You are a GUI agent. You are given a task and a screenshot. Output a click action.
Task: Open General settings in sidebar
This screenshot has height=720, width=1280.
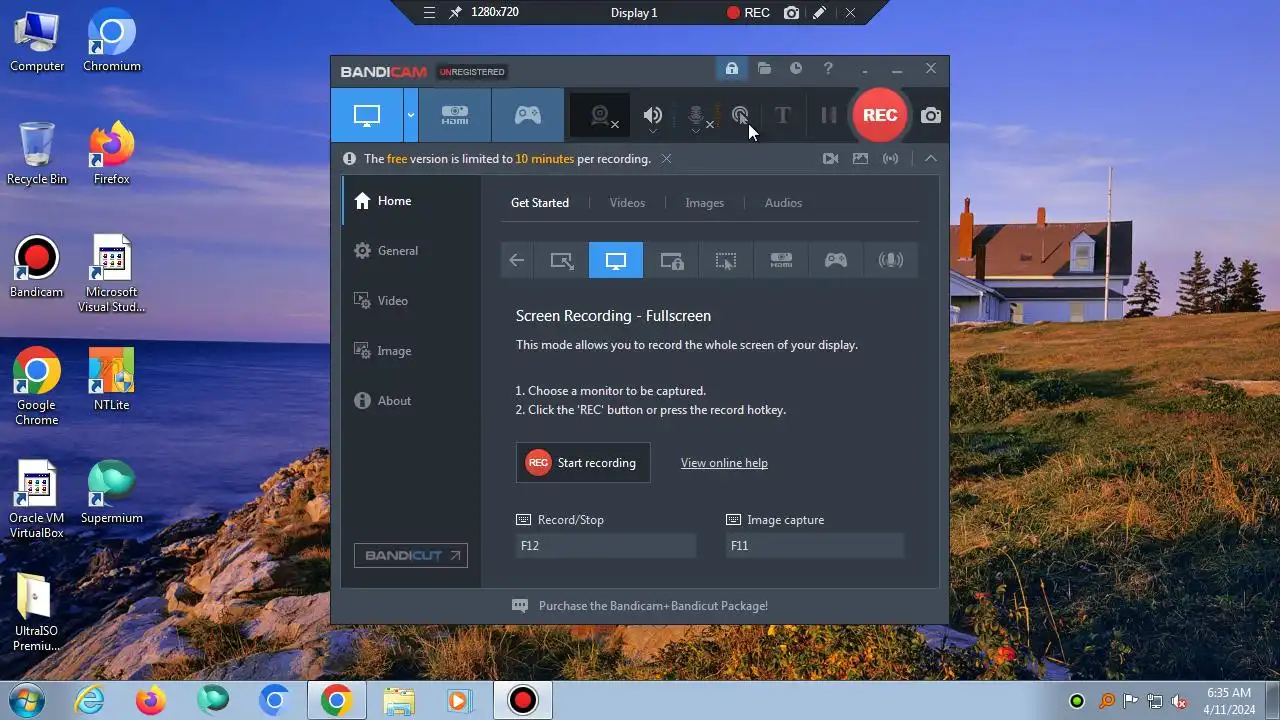click(411, 251)
